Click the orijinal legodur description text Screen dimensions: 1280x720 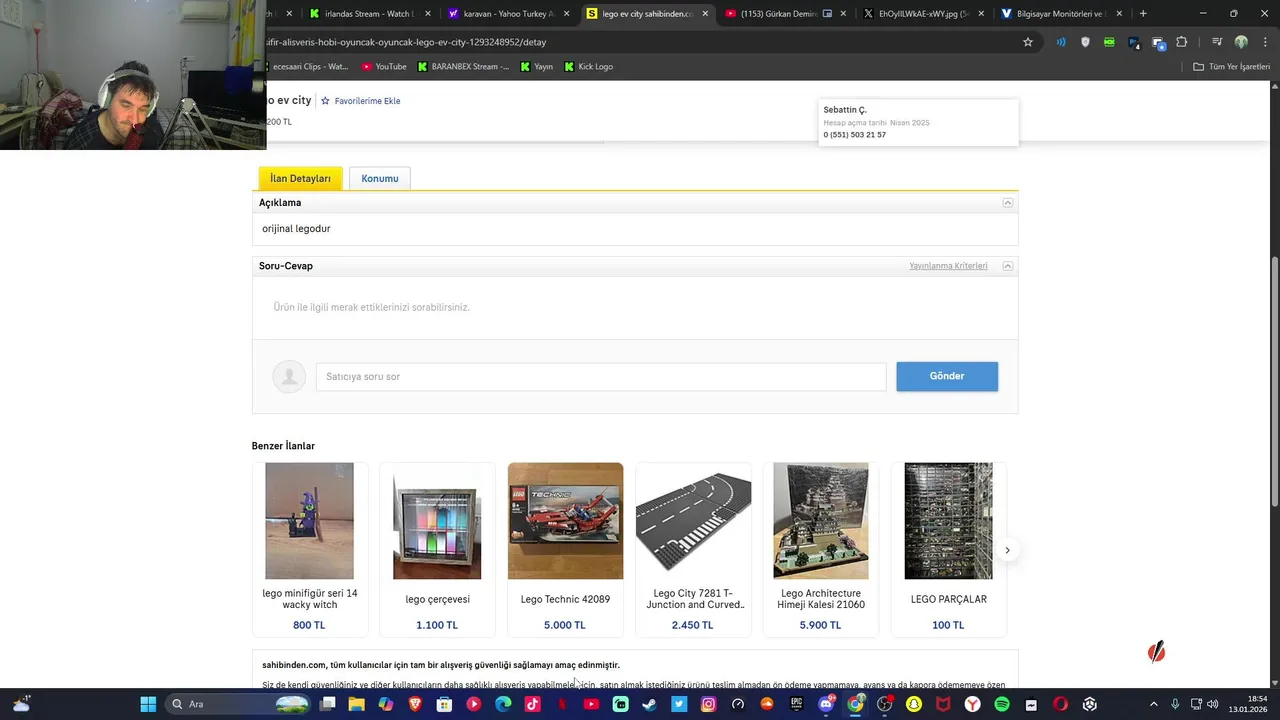pos(296,229)
